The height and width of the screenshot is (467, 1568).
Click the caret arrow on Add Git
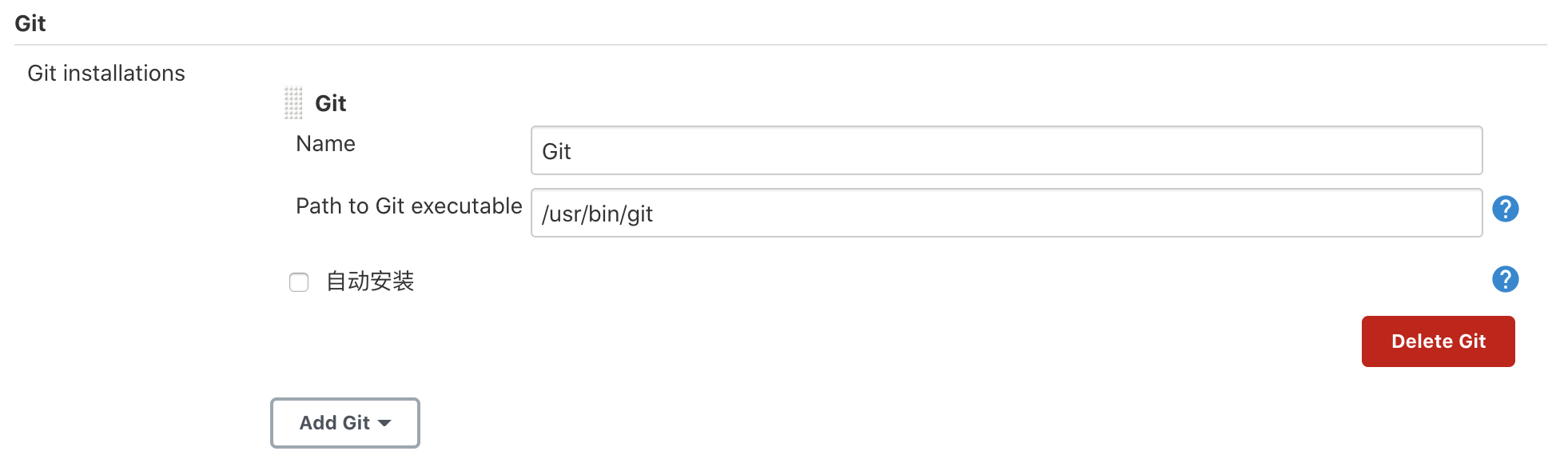tap(384, 423)
